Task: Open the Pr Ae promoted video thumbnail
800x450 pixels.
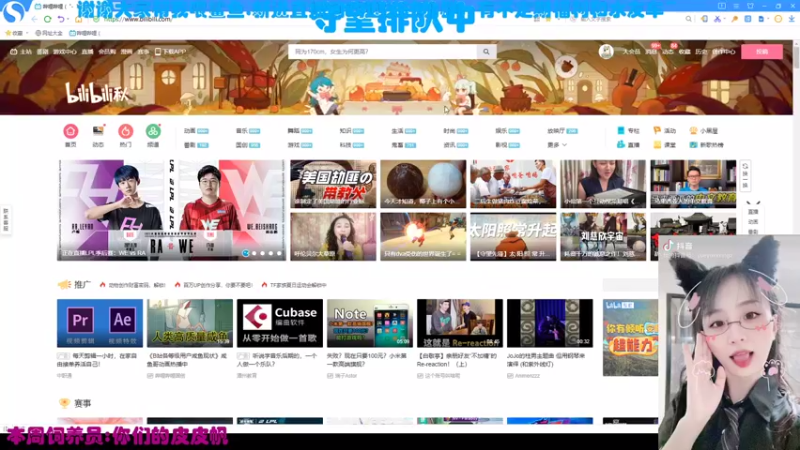Action: coord(100,323)
